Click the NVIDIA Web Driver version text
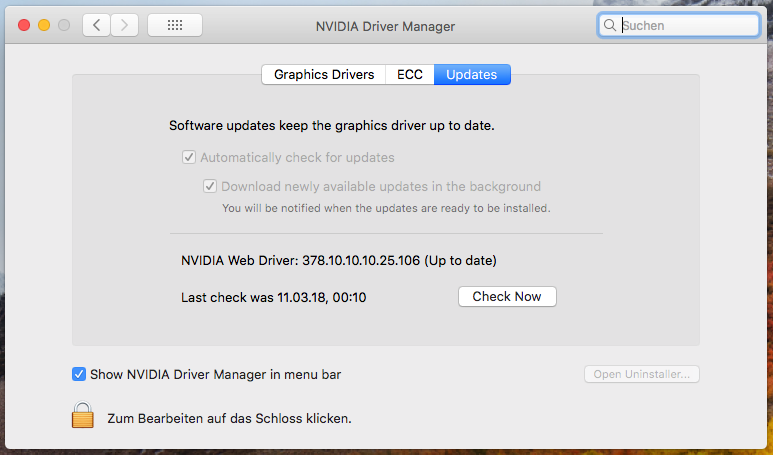This screenshot has height=455, width=773. (339, 260)
